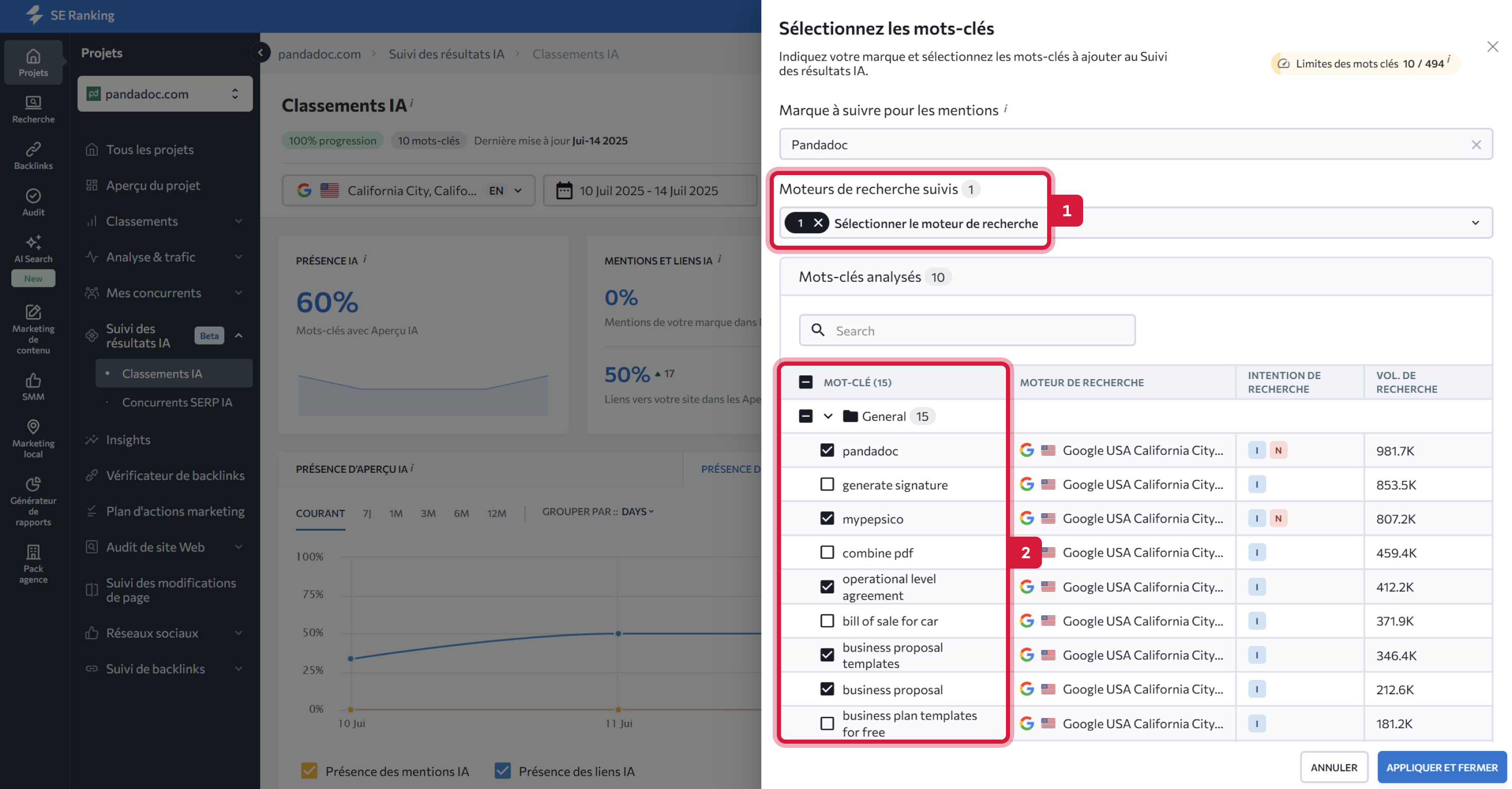Click the info icon next to Marque à suivre
The height and width of the screenshot is (789, 1512).
1005,108
